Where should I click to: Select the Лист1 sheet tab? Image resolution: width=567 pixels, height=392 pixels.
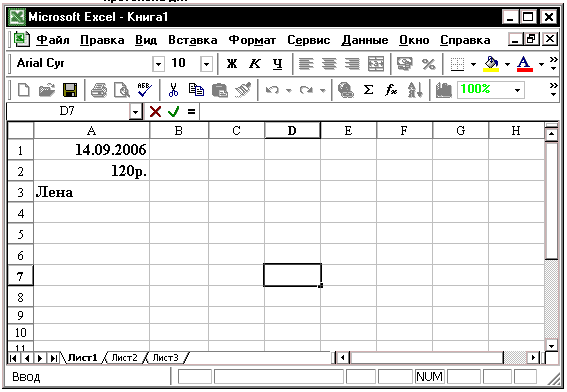(x=83, y=358)
